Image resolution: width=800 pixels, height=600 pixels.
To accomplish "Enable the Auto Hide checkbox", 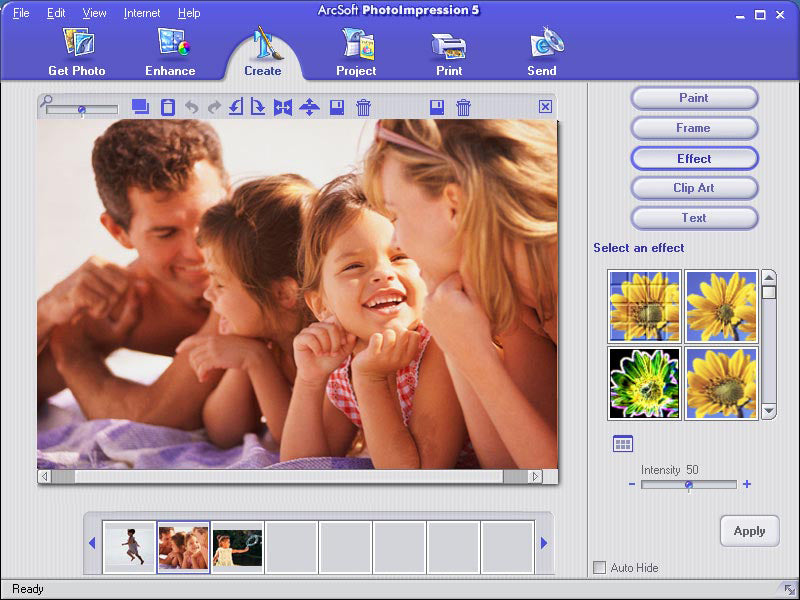I will point(599,568).
